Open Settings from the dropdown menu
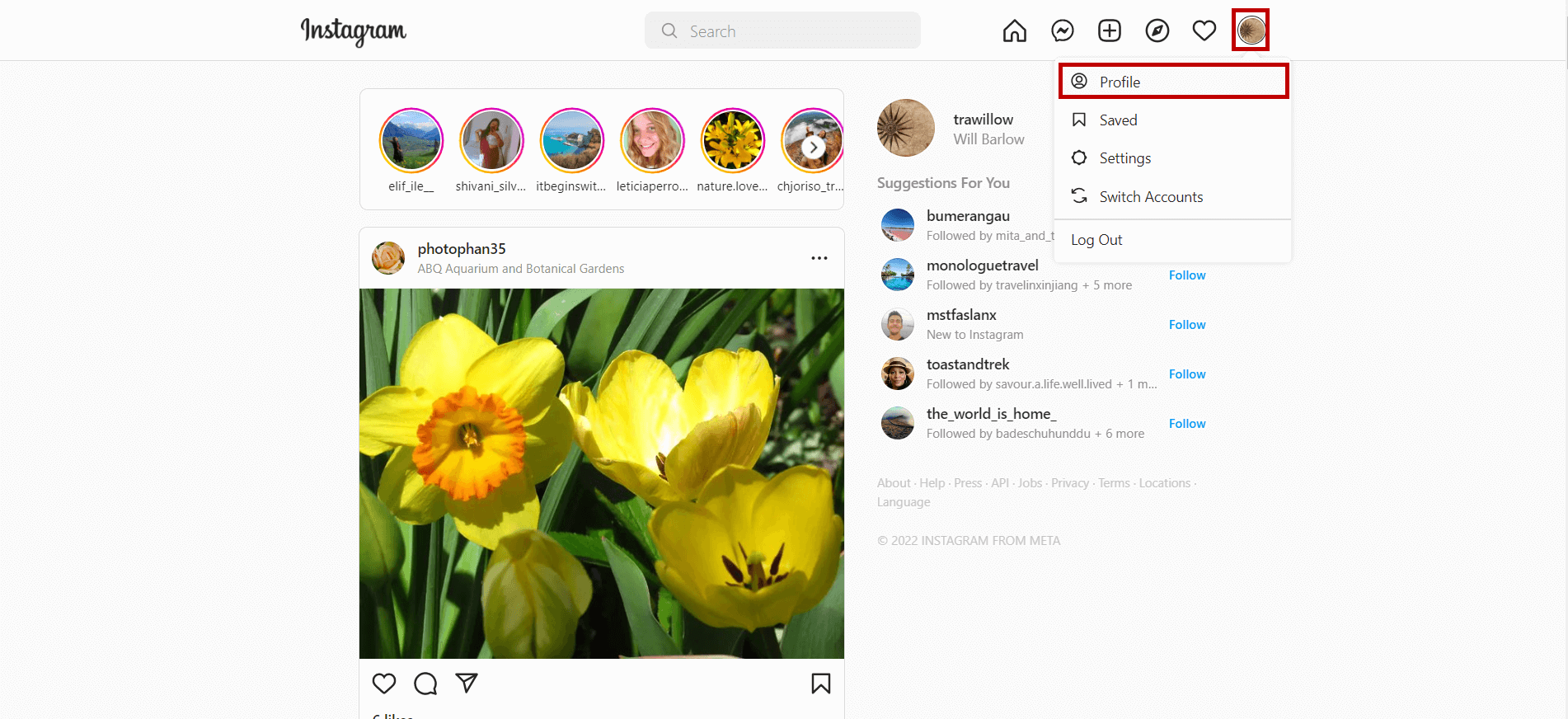1568x719 pixels. coord(1173,158)
